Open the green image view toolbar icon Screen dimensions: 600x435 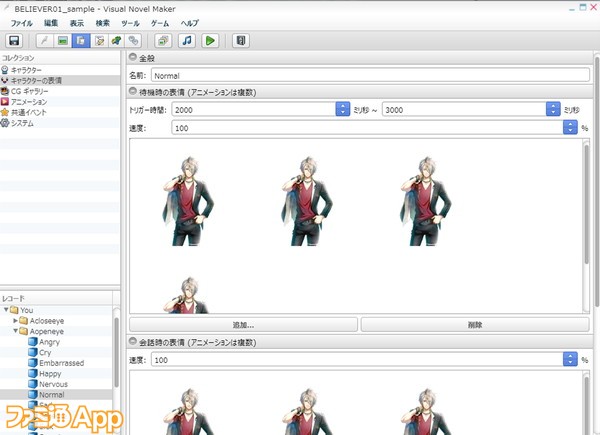point(62,41)
